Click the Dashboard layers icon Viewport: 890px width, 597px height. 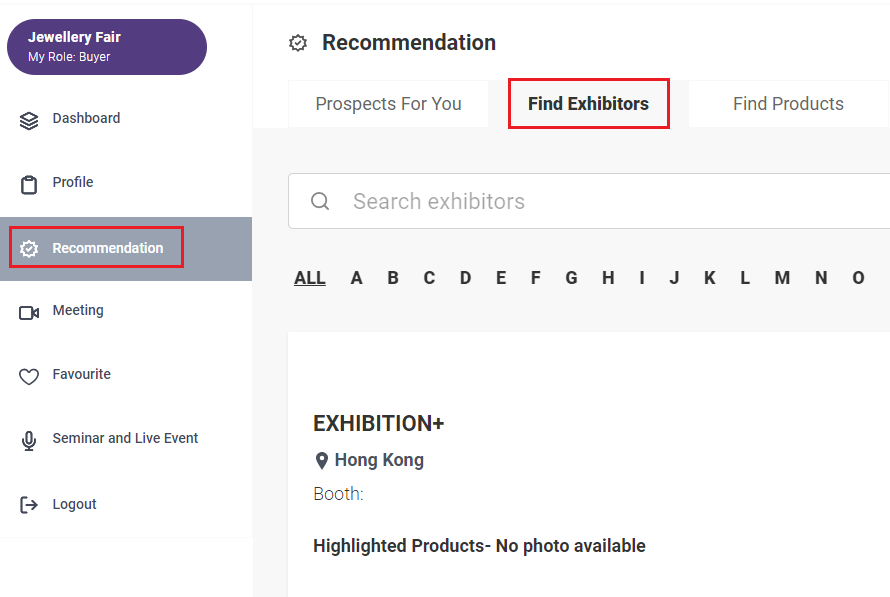point(29,120)
